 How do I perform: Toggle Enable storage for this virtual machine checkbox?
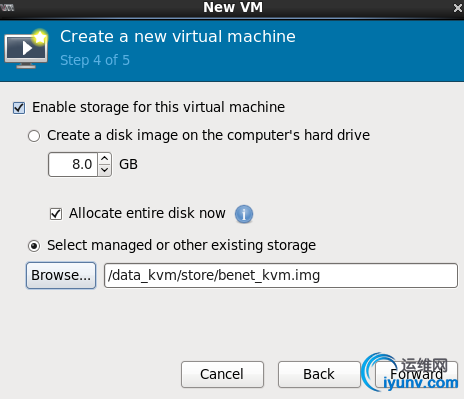pos(19,108)
